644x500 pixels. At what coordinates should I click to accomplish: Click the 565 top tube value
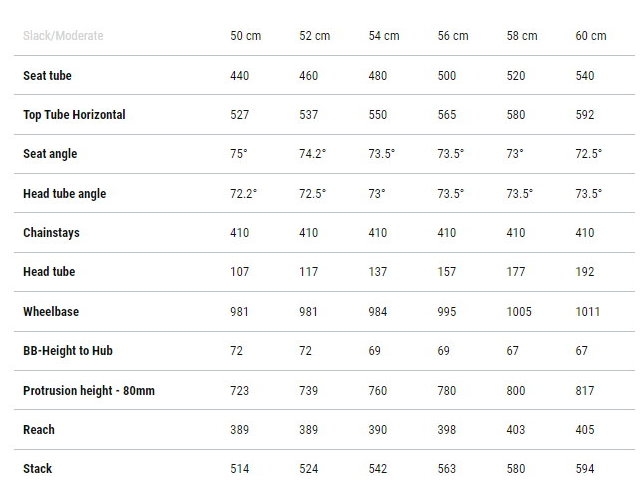pos(448,115)
